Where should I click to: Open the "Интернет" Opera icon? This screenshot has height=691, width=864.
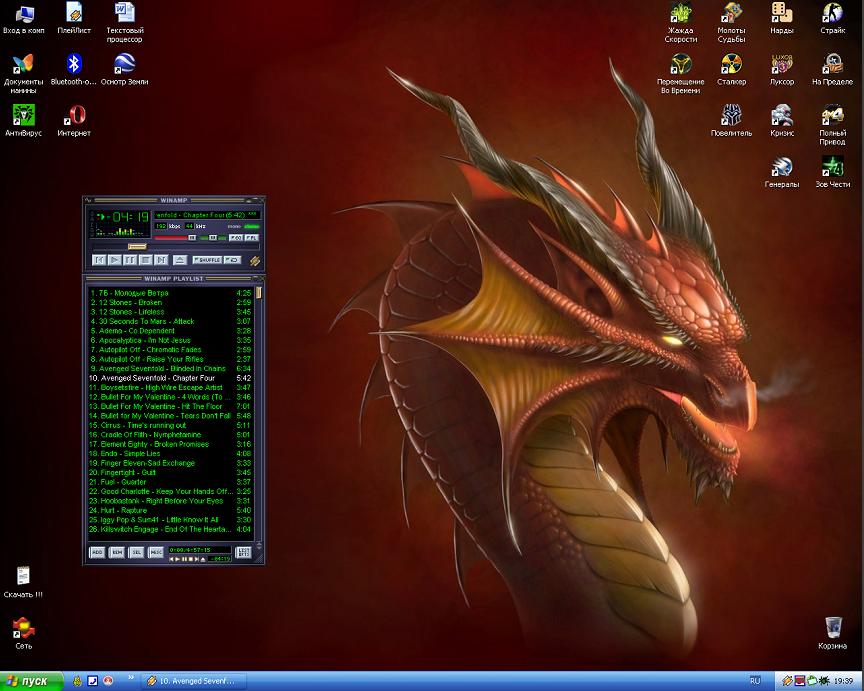point(74,121)
